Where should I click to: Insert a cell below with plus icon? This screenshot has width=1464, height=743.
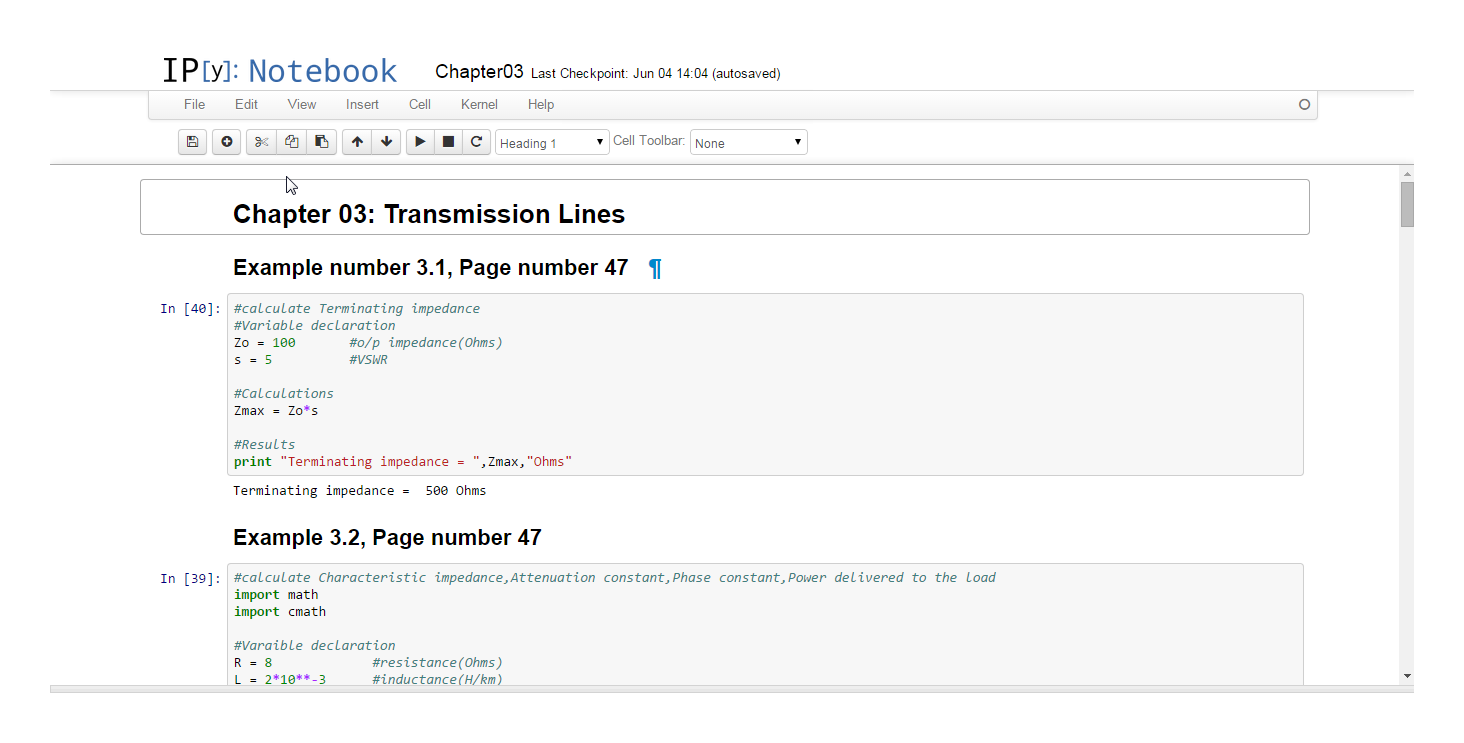tap(227, 142)
